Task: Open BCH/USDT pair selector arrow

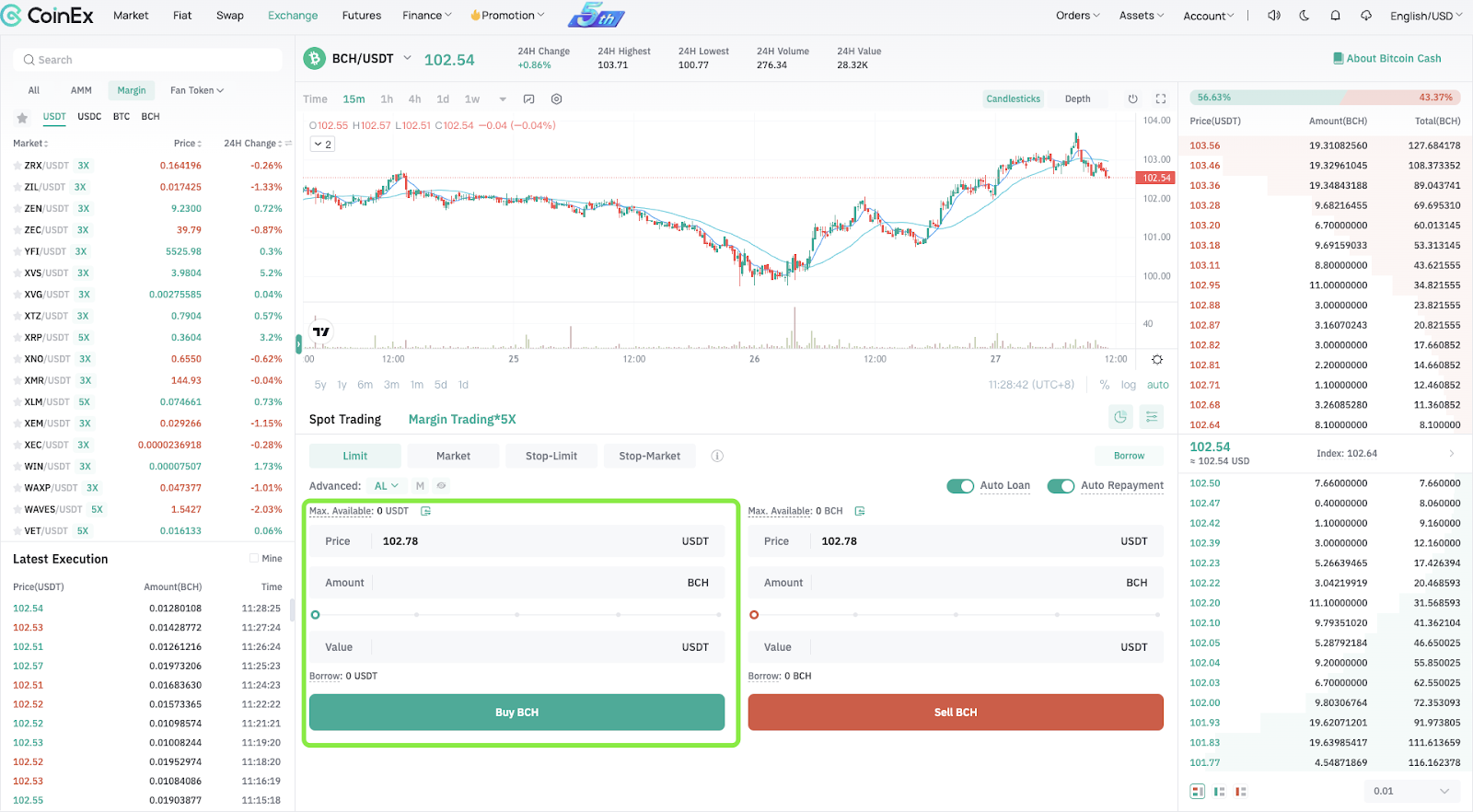Action: (x=407, y=58)
